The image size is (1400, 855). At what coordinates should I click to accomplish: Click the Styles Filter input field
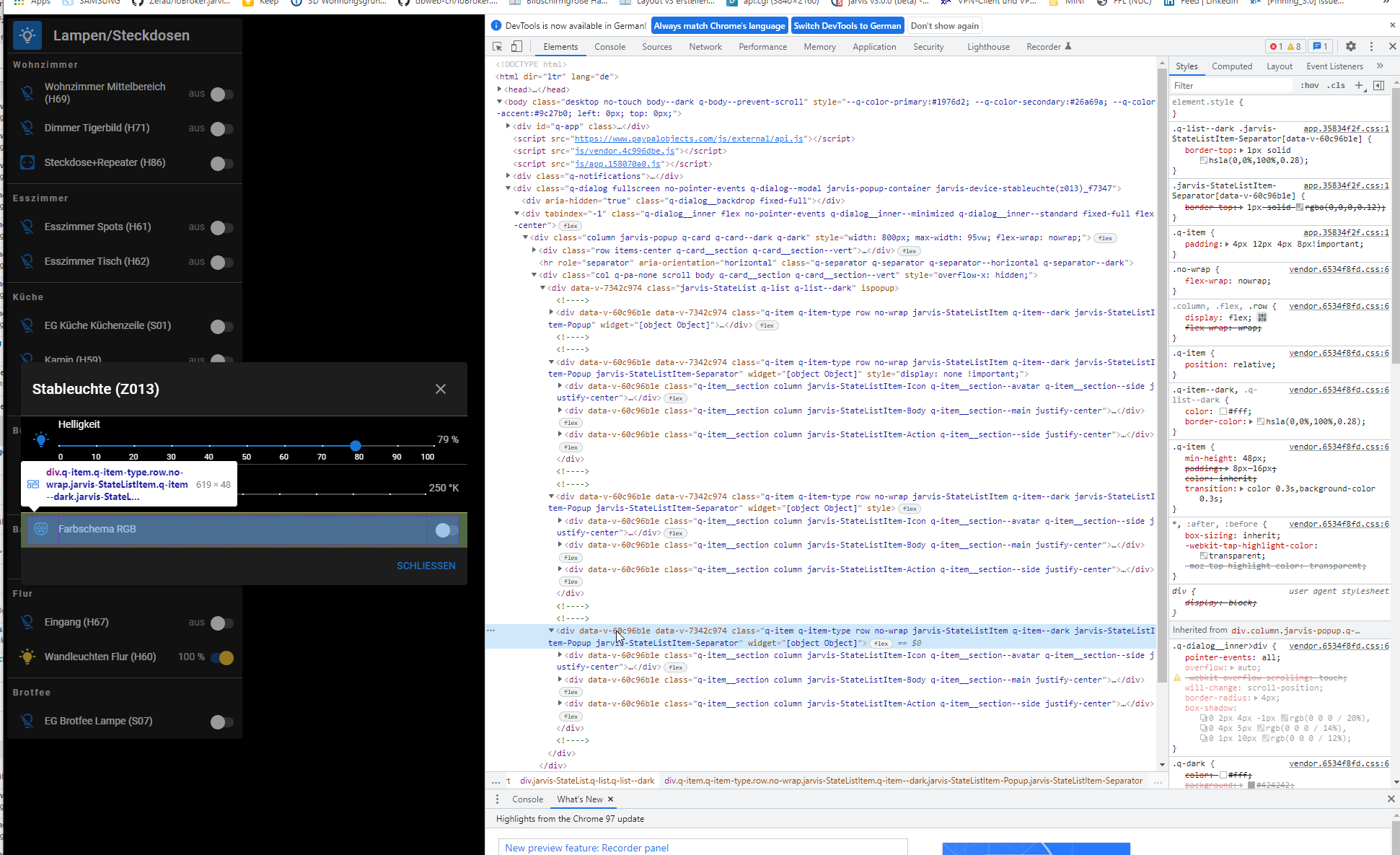click(1232, 85)
